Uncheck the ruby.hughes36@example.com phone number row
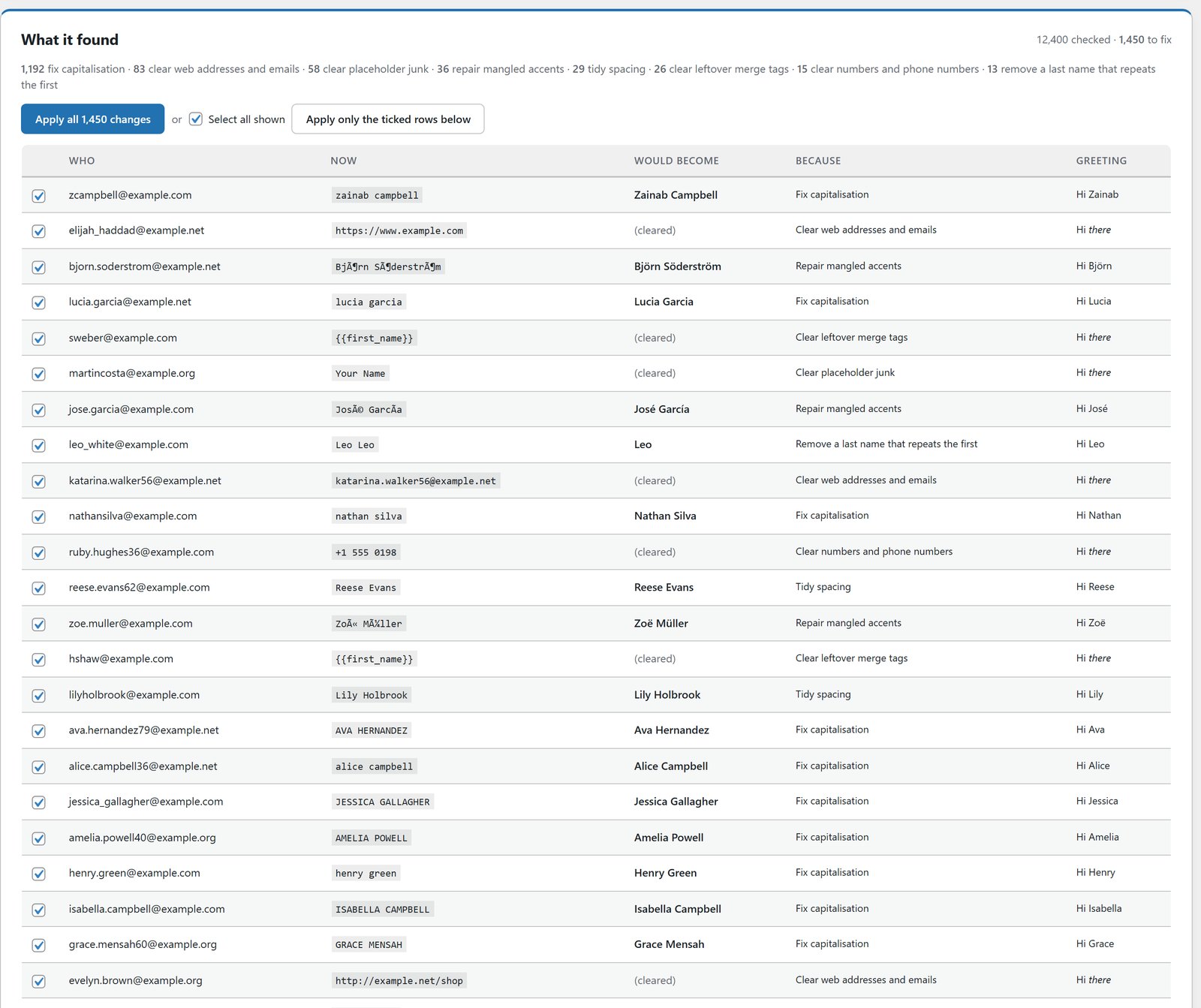 coord(39,552)
